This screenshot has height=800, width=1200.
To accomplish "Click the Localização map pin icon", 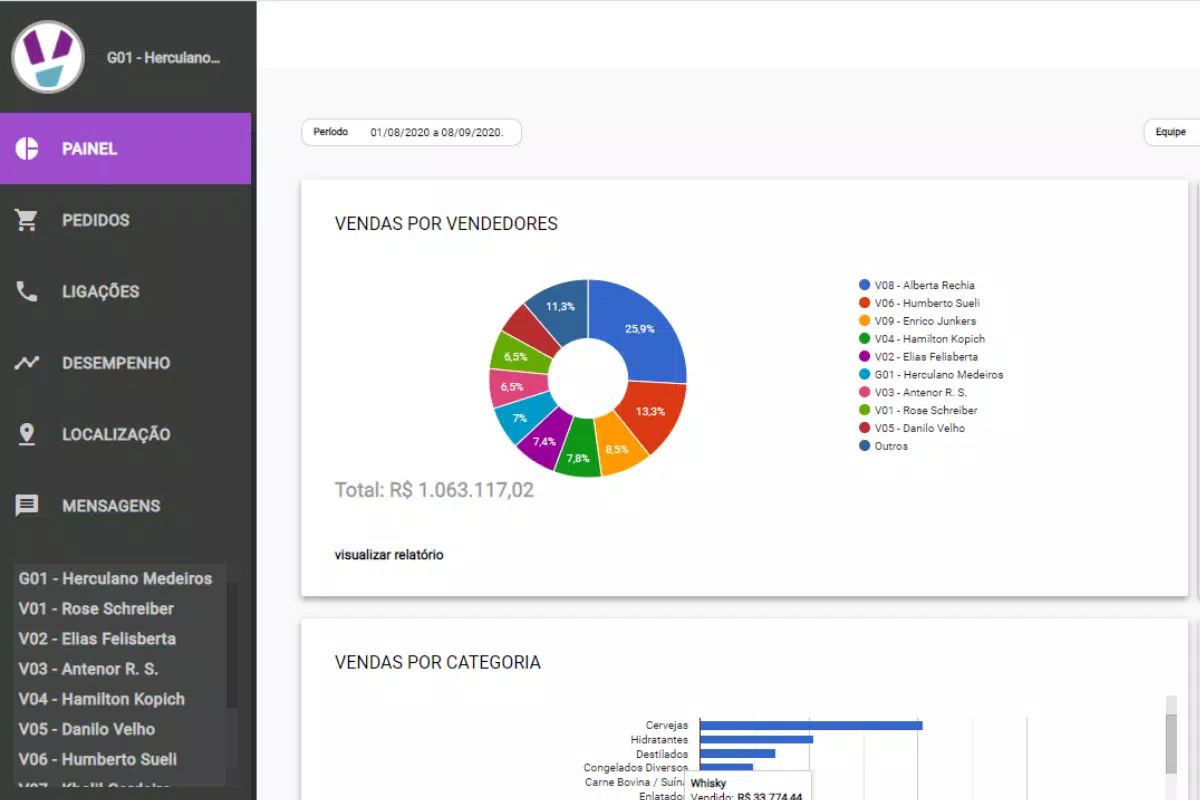I will [x=27, y=434].
